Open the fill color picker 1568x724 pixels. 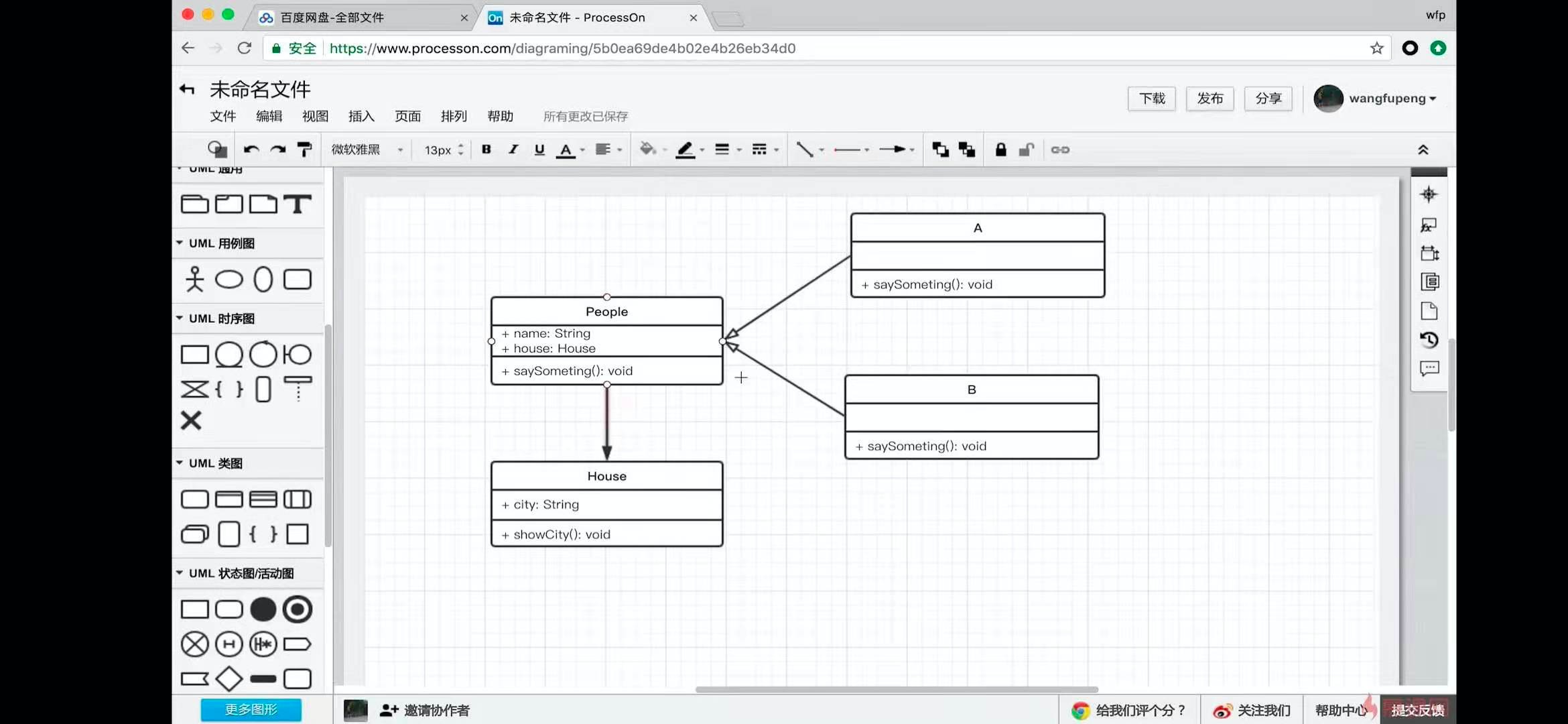647,149
